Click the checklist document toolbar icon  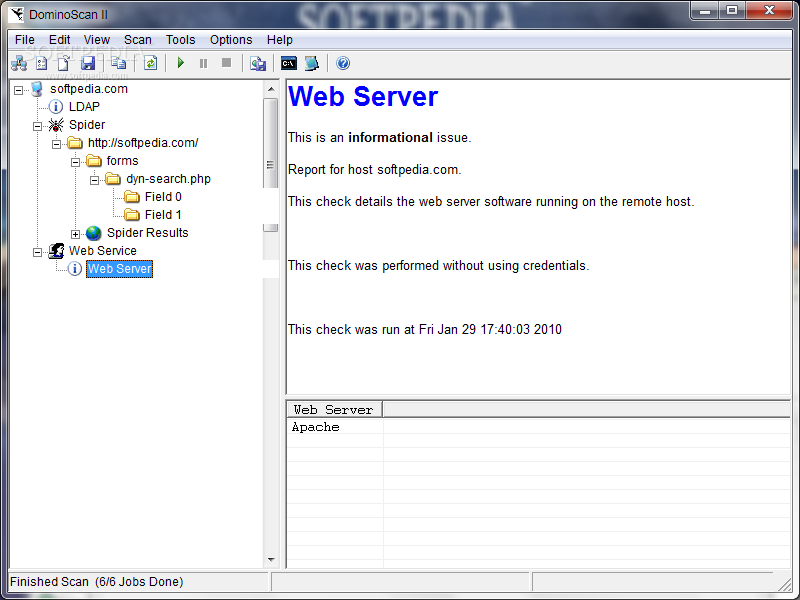[x=42, y=63]
